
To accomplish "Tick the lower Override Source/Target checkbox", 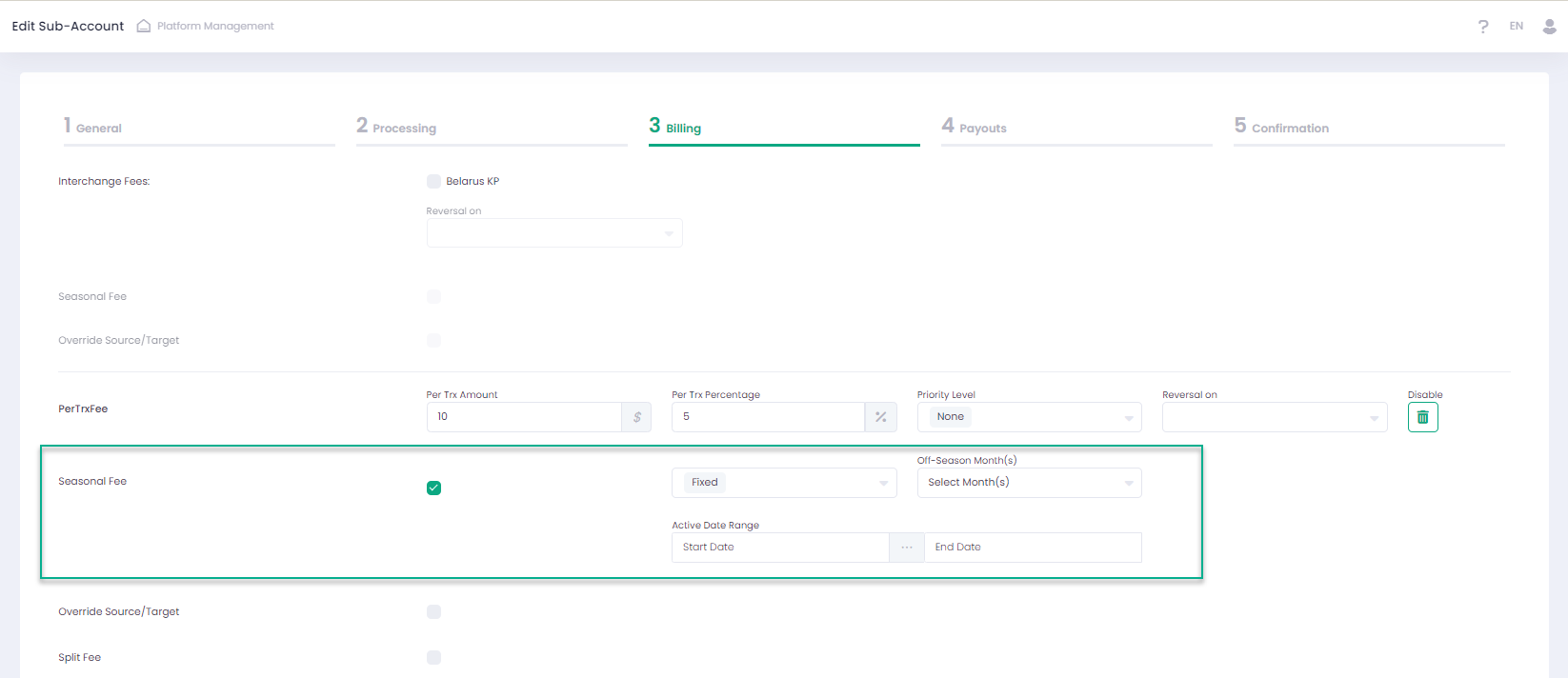I will pyautogui.click(x=433, y=611).
